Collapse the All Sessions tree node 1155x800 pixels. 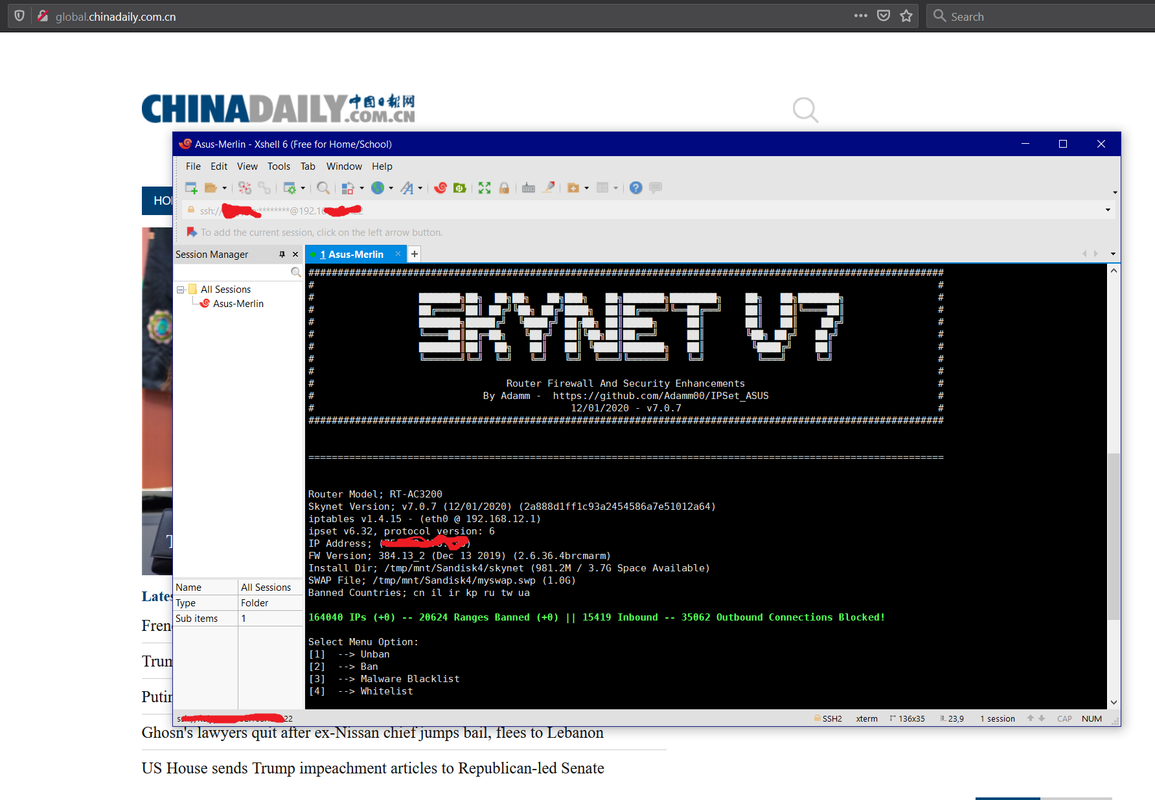coord(181,289)
